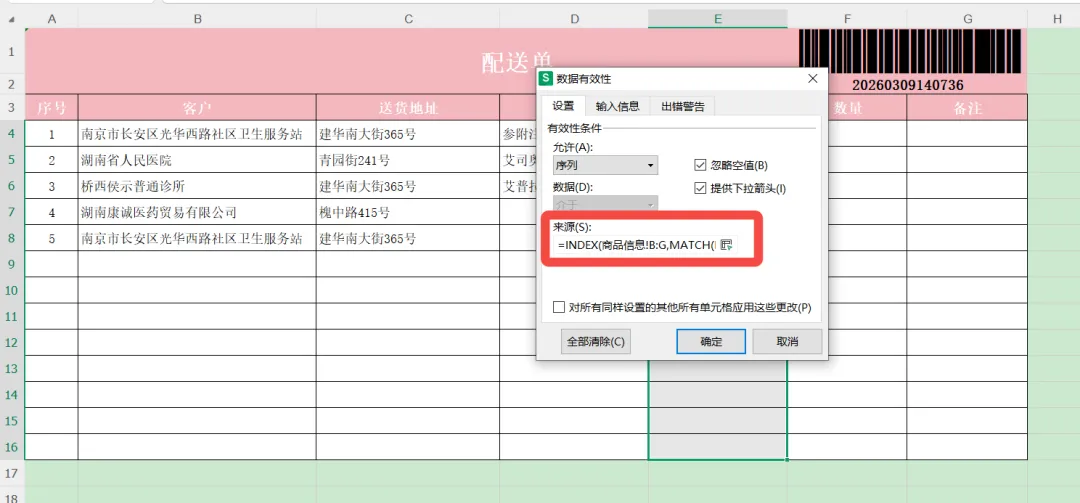Click cell 青园街241号
This screenshot has width=1080, height=503.
408,161
